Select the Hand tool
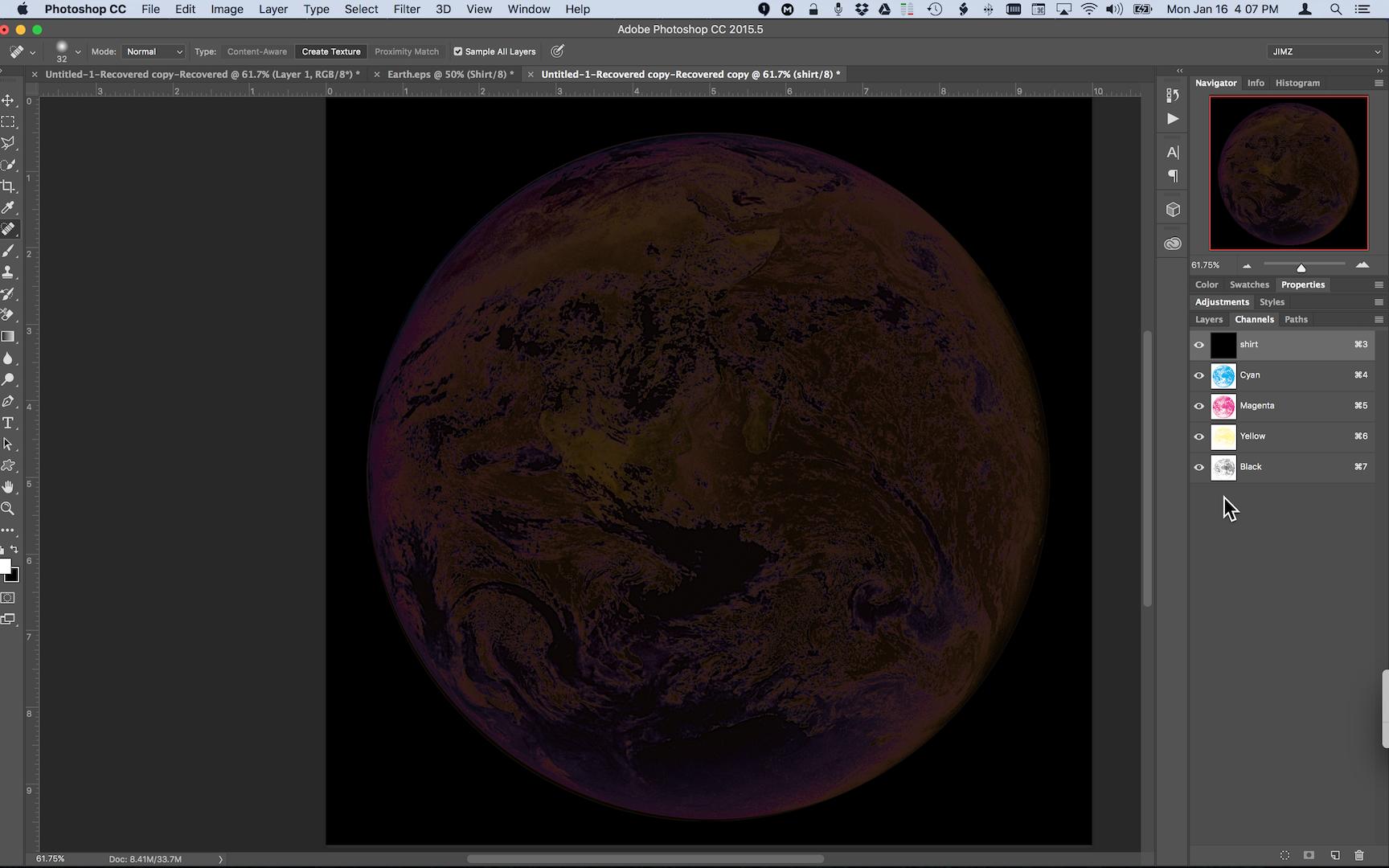This screenshot has width=1389, height=868. 9,487
